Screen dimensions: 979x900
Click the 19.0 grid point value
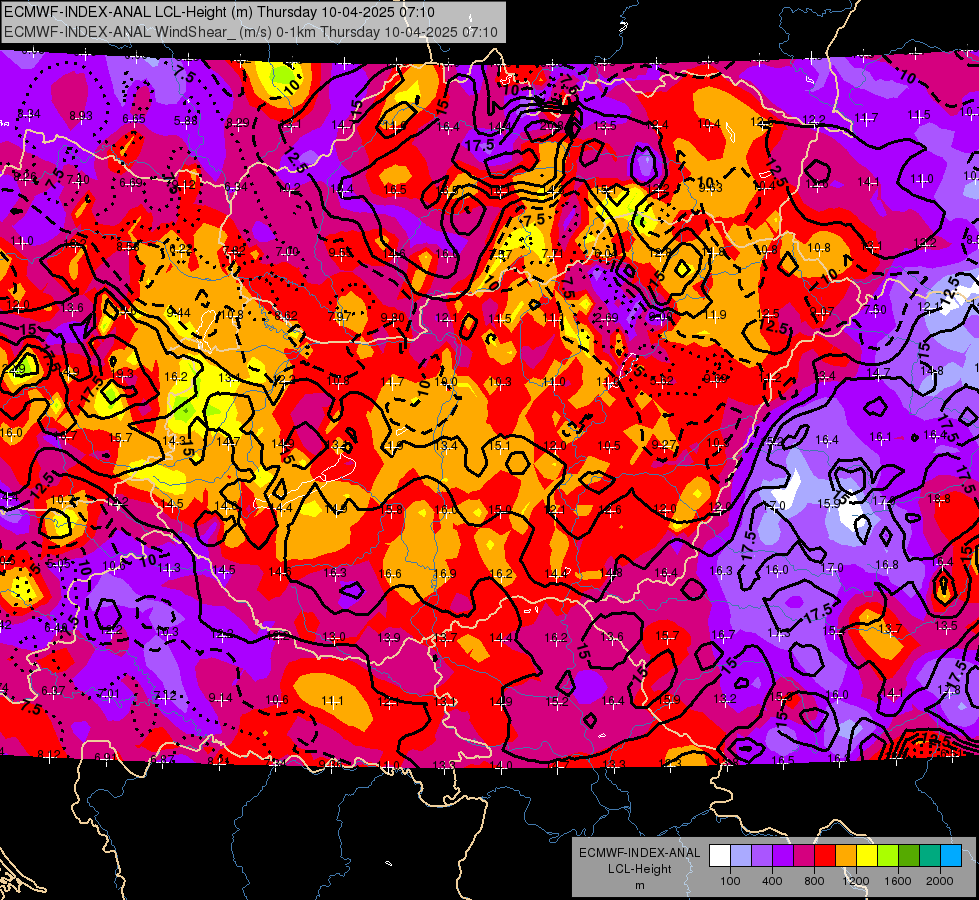pos(446,382)
